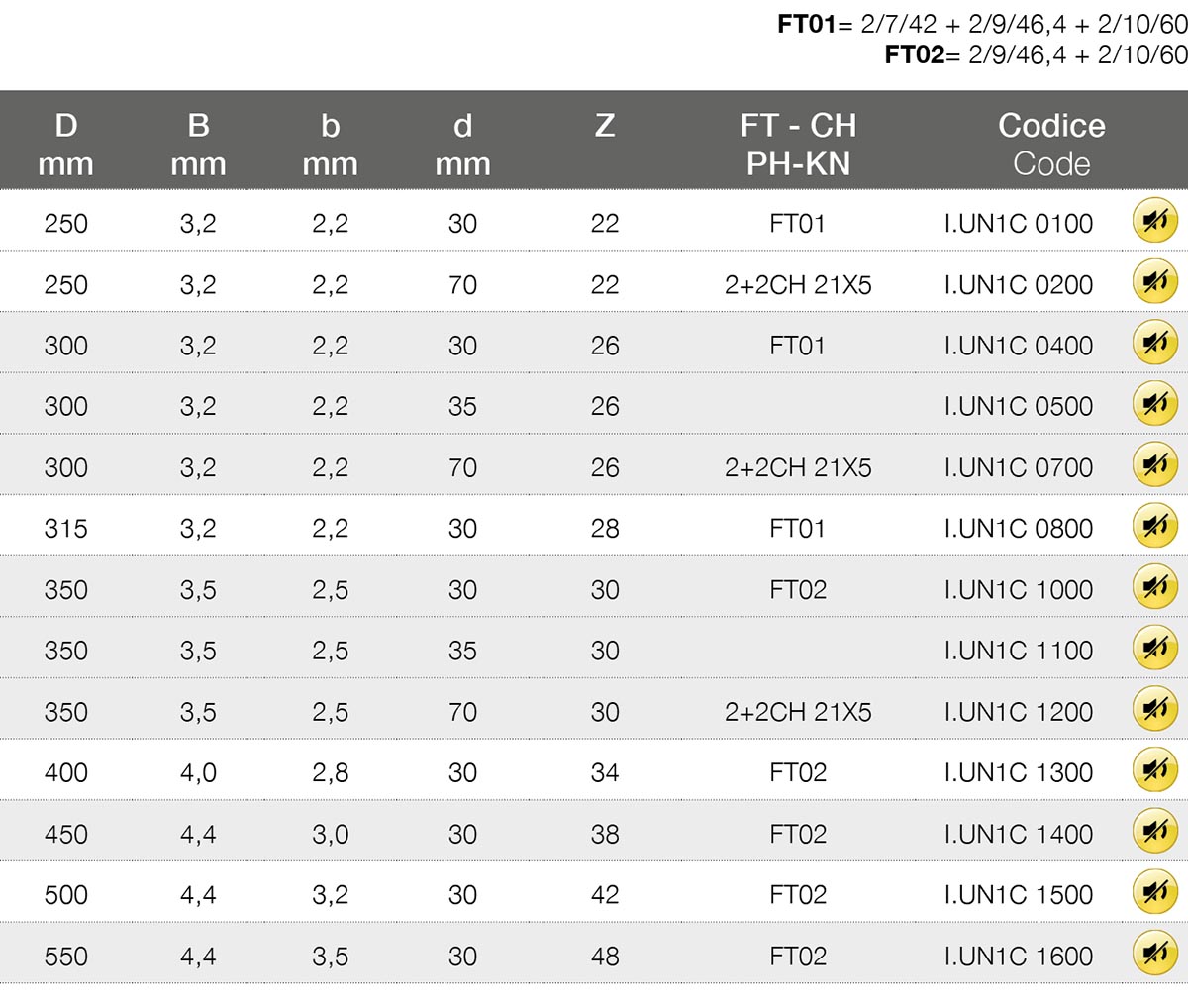Select the low-noise icon for I.UN1C 1000

1154,588
